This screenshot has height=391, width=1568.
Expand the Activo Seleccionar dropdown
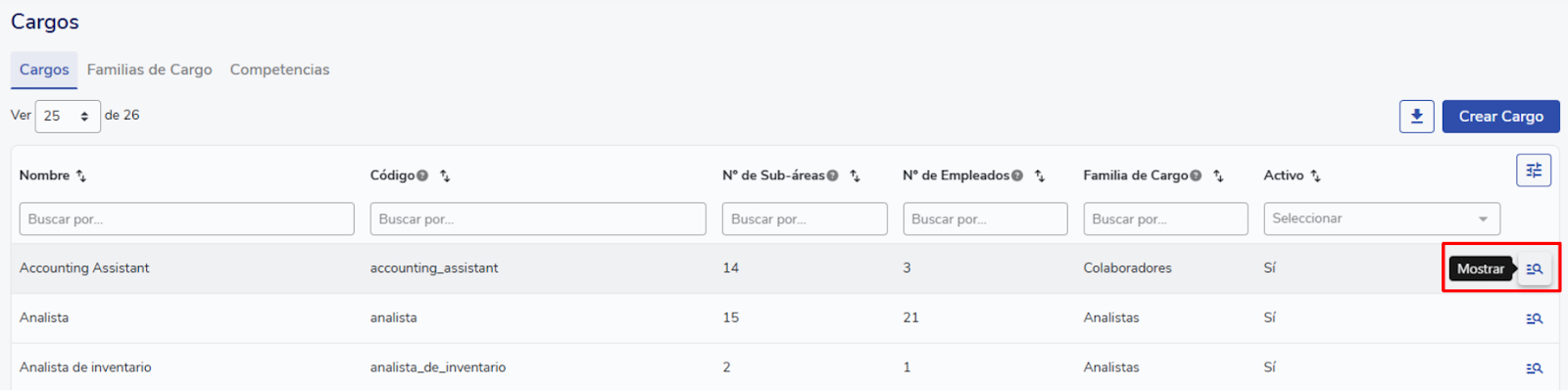coord(1382,219)
